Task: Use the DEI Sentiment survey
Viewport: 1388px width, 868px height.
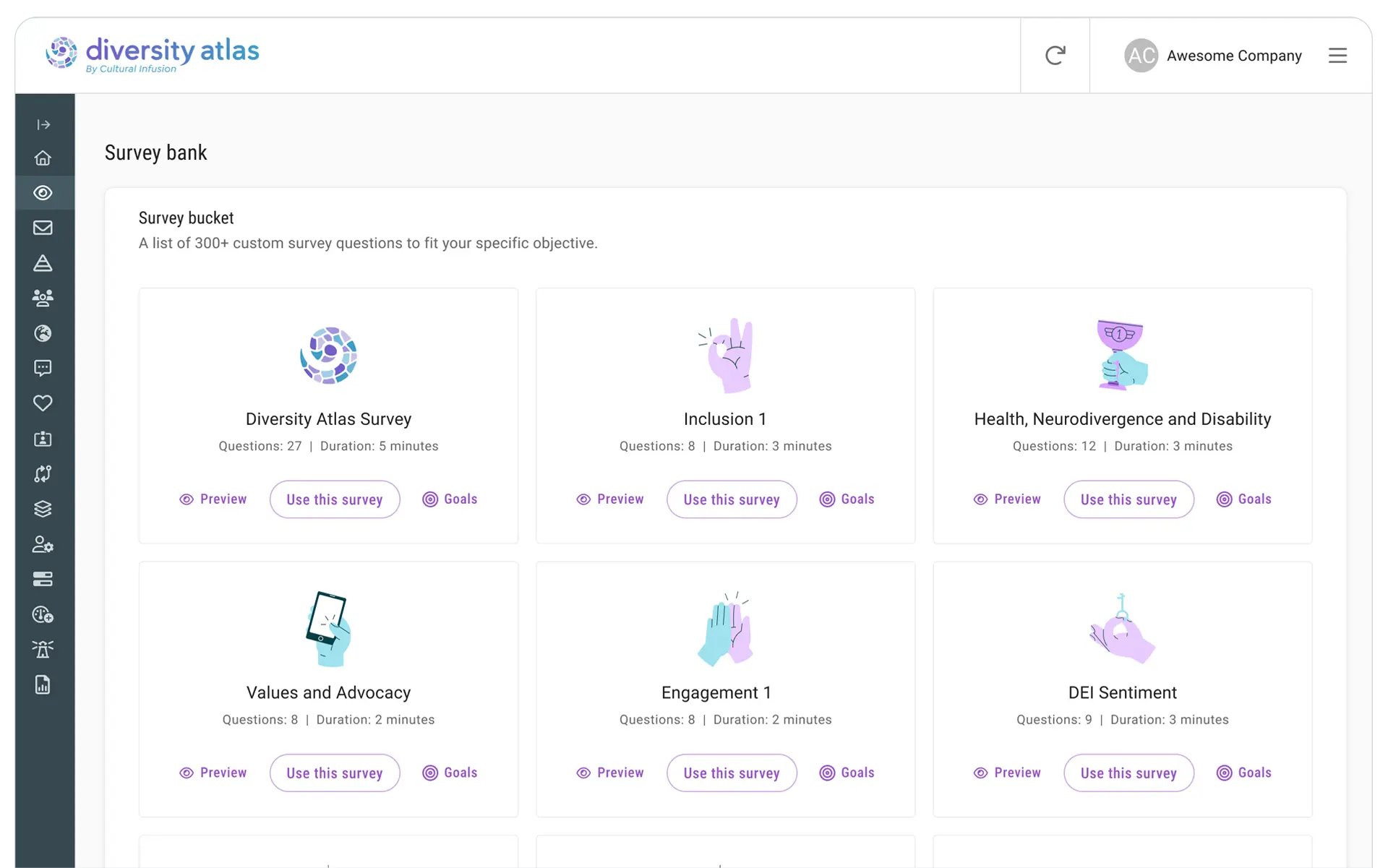Action: point(1128,773)
